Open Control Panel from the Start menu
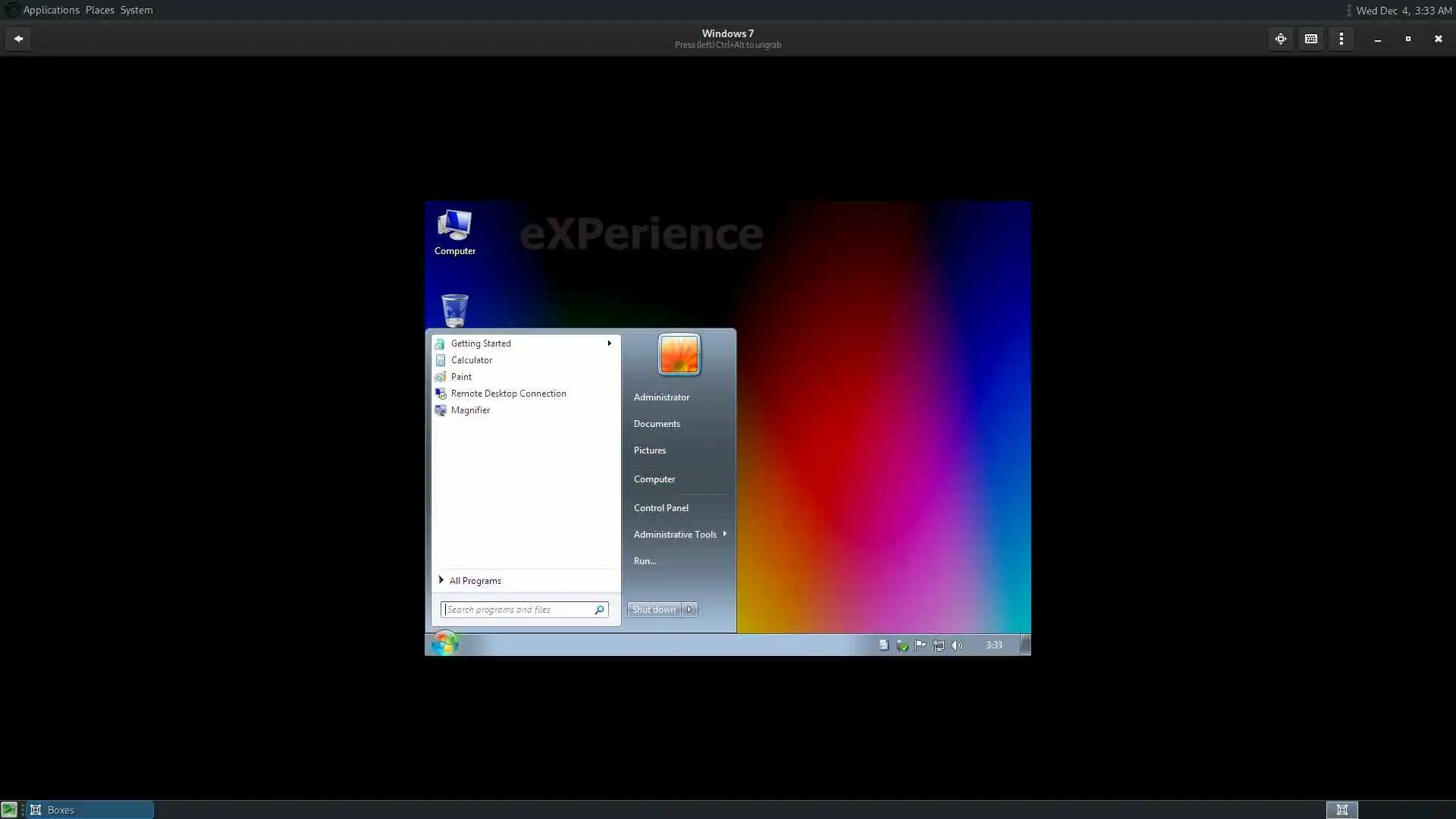The height and width of the screenshot is (819, 1456). click(x=661, y=508)
